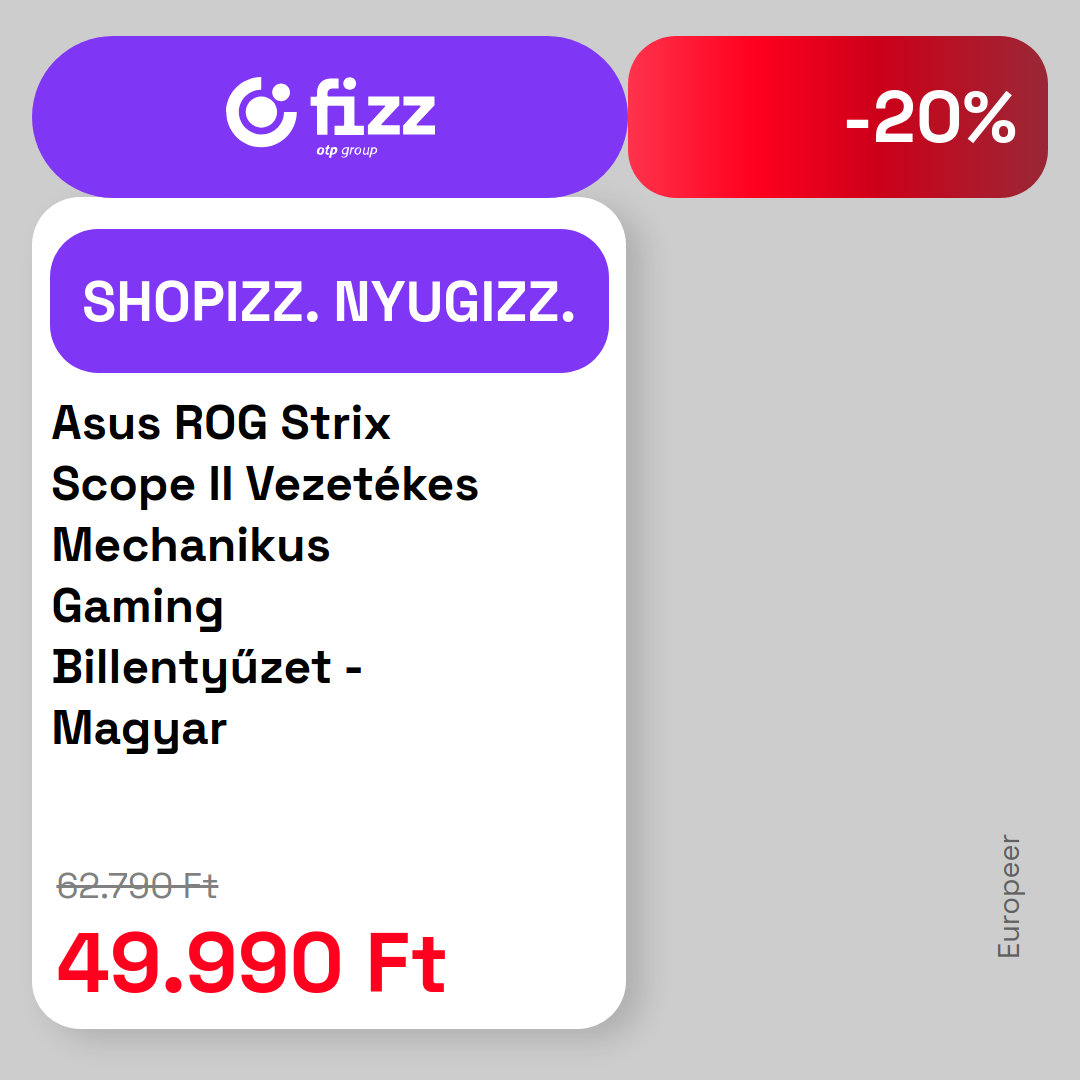Click the Gaming title line
The width and height of the screenshot is (1080, 1080).
(x=138, y=607)
